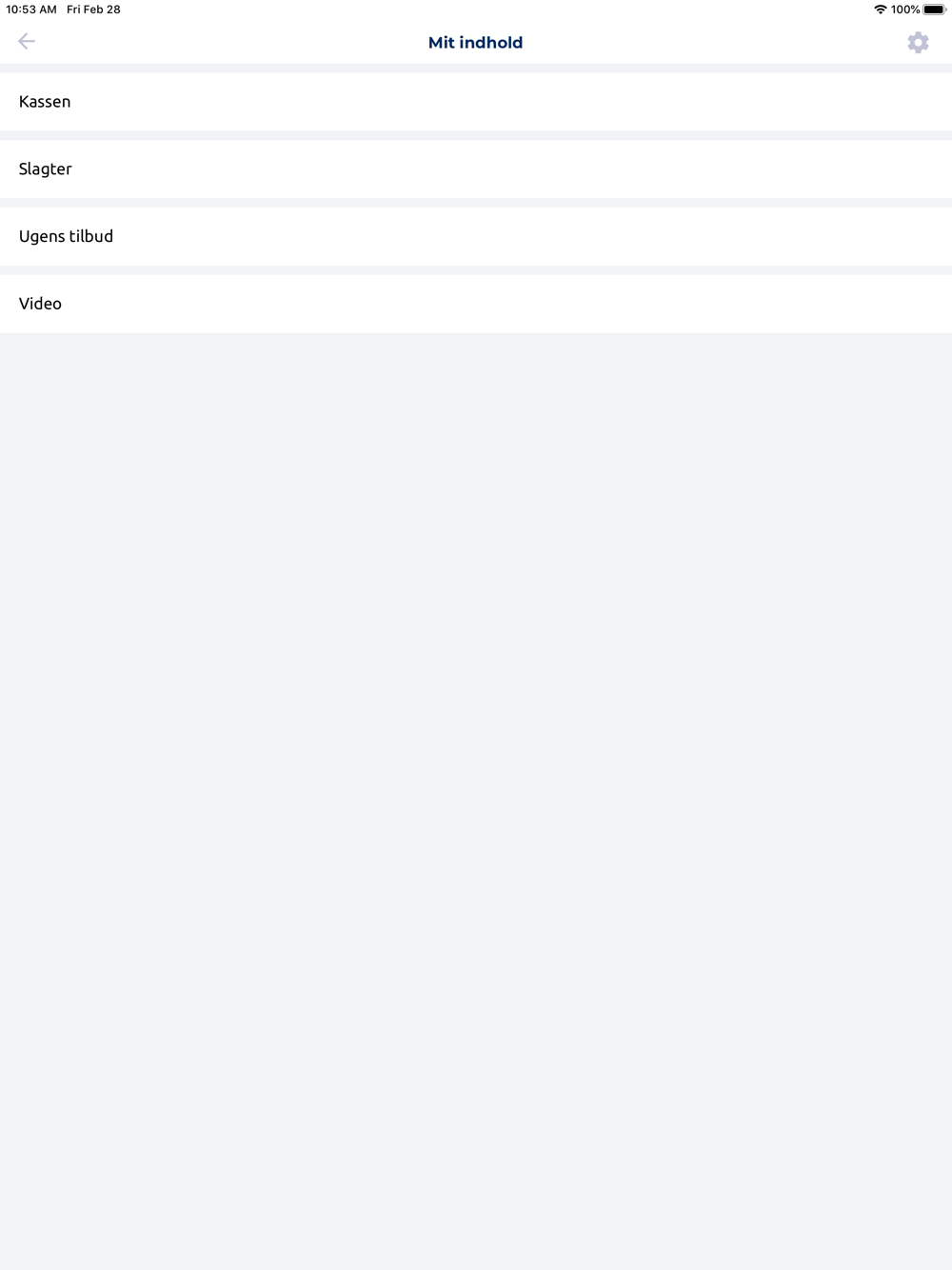Tap the Fri Feb 28 date
952x1270 pixels.
tap(93, 10)
